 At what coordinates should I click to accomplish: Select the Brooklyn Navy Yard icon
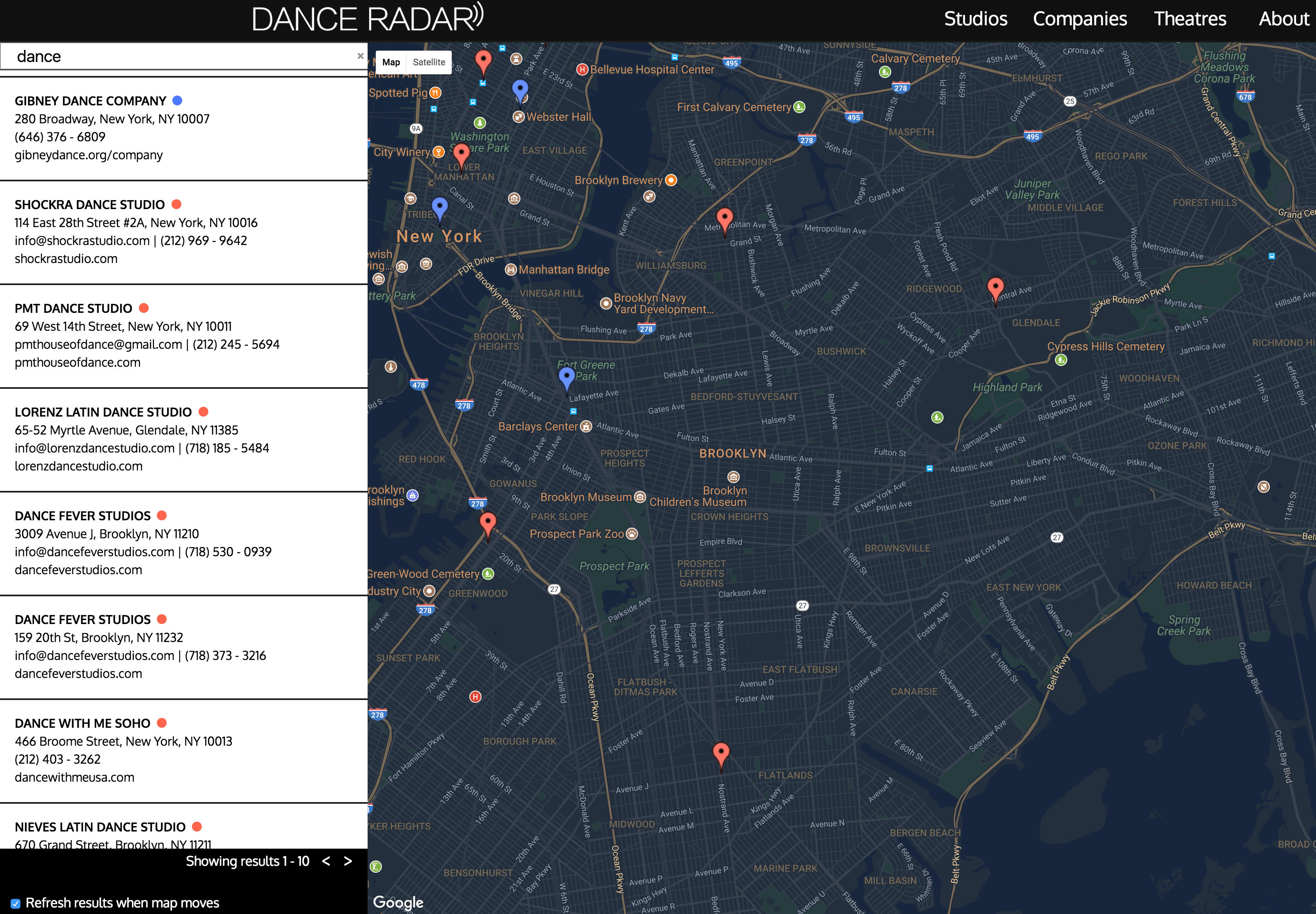coord(605,303)
